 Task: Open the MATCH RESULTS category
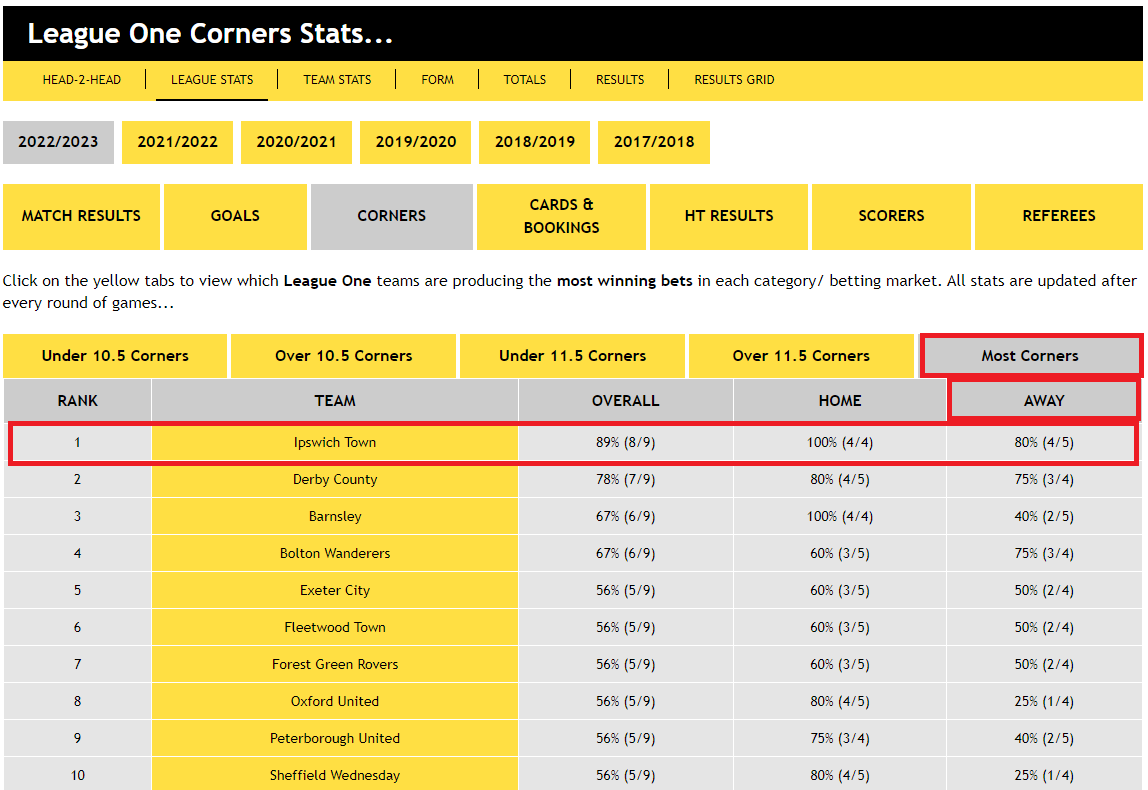81,217
